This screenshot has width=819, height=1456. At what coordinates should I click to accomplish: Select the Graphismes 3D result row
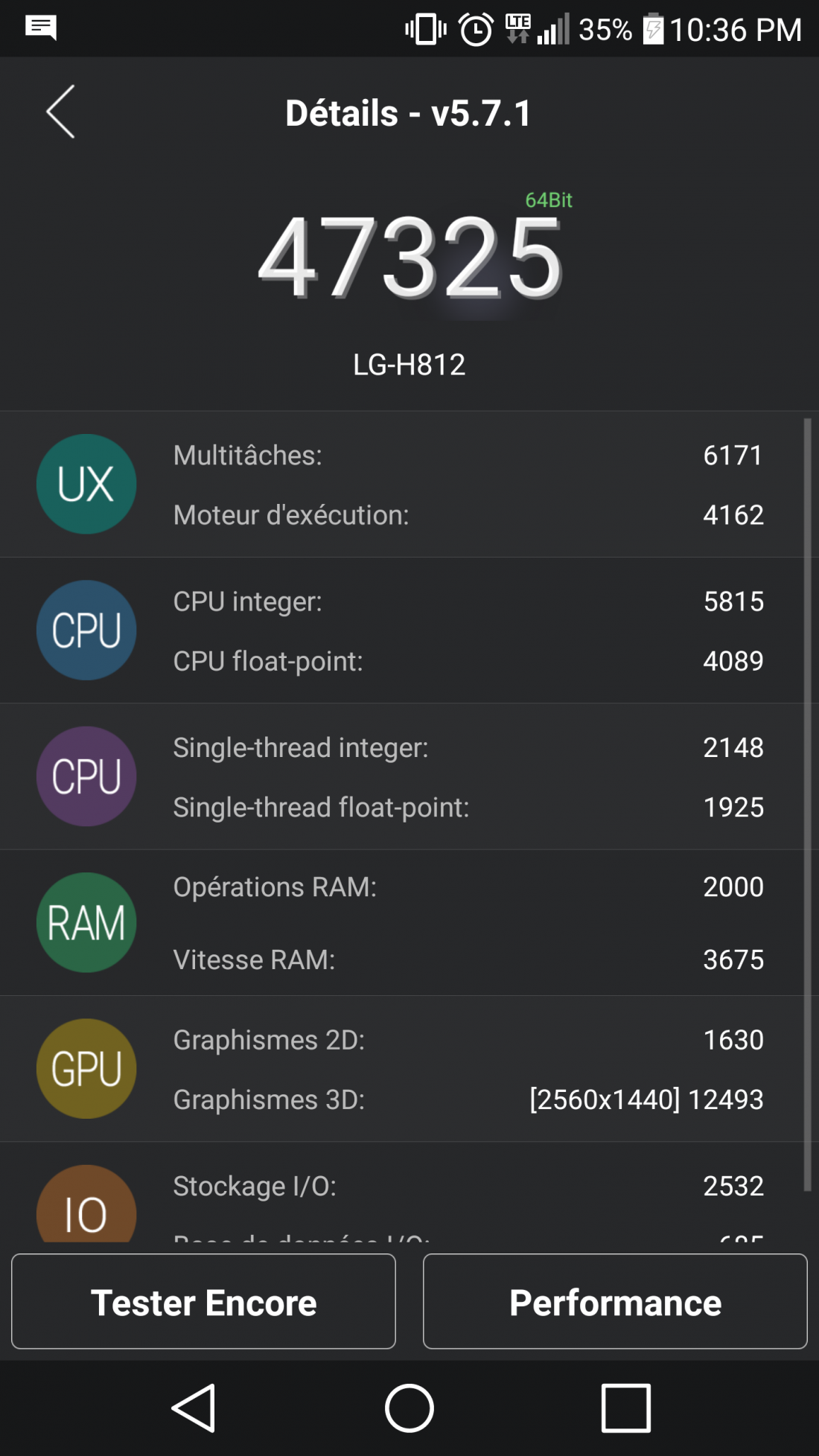(x=468, y=1099)
